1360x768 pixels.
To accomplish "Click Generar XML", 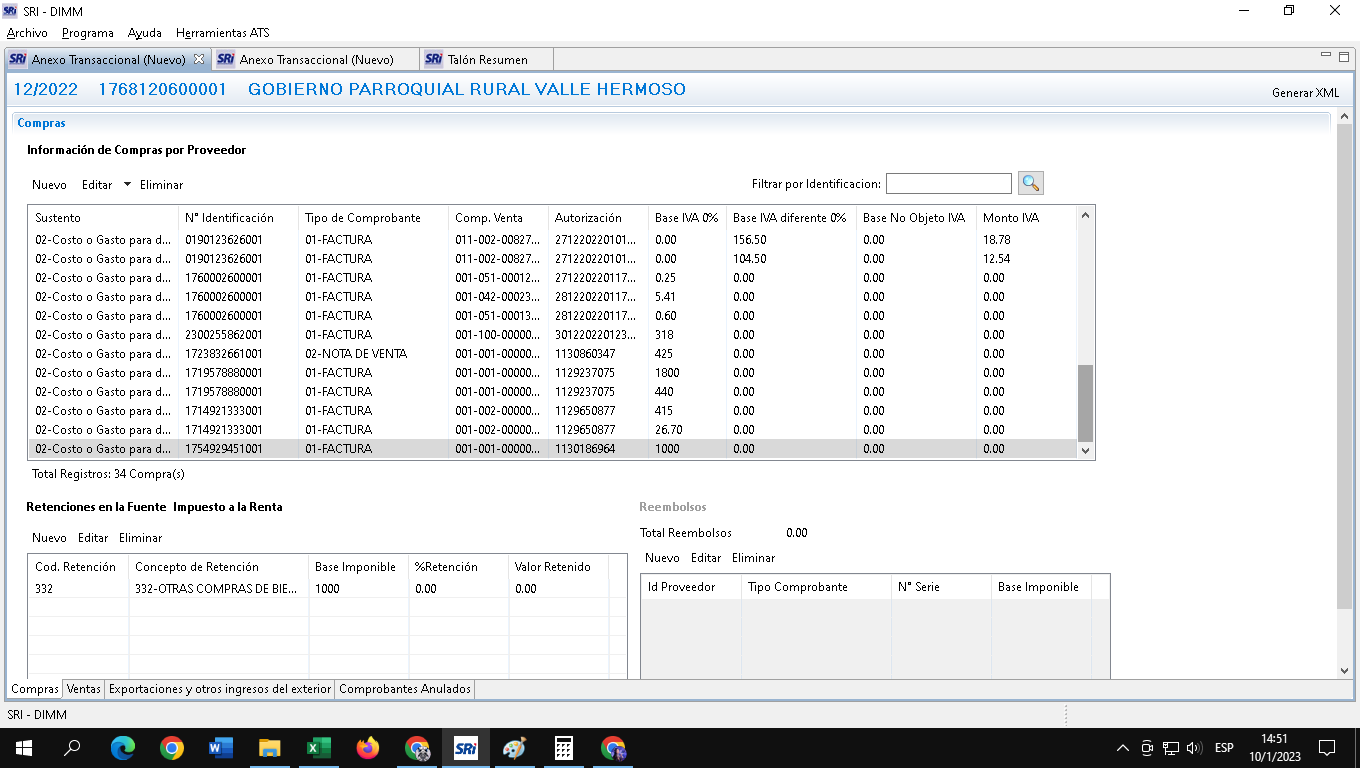I will tap(1304, 93).
